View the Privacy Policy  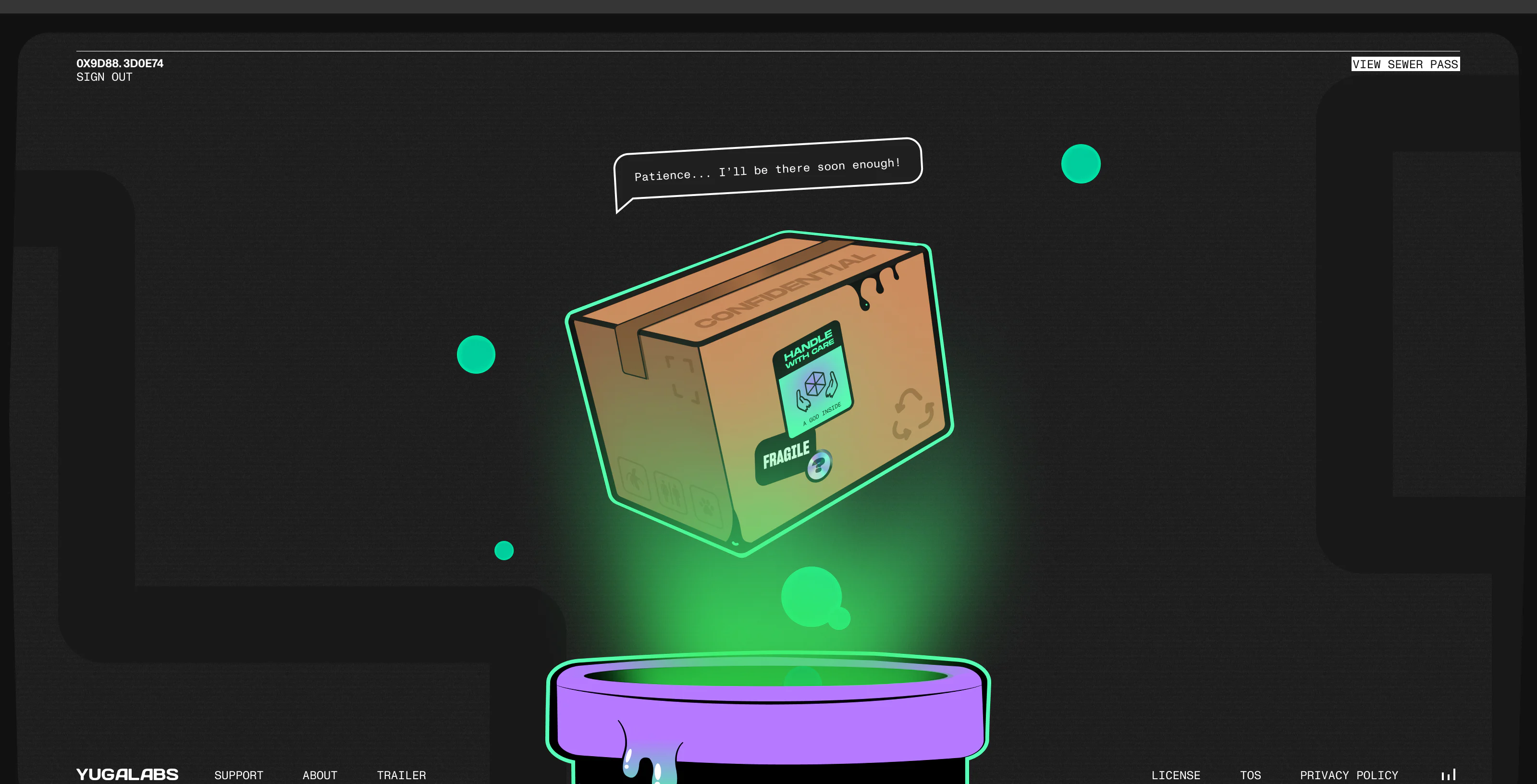(1349, 775)
